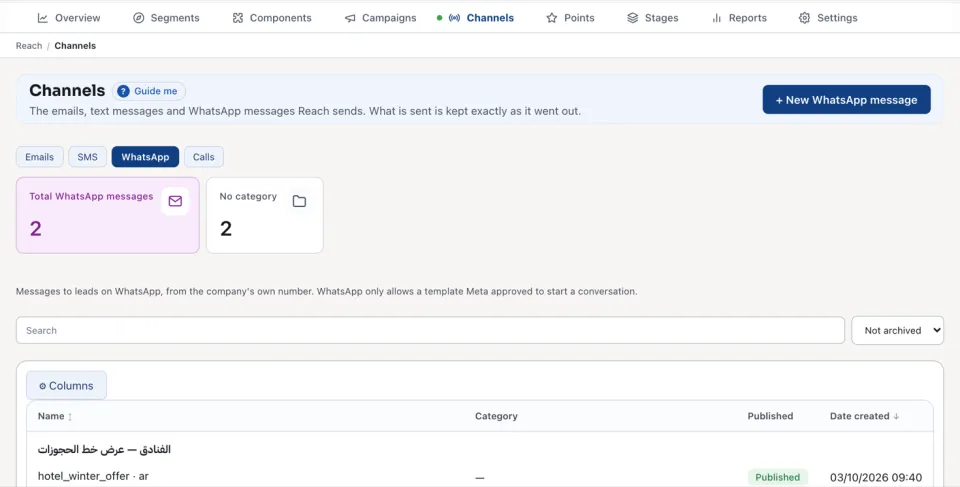The height and width of the screenshot is (487, 960).
Task: Sort by the Category column header
Action: pos(496,416)
